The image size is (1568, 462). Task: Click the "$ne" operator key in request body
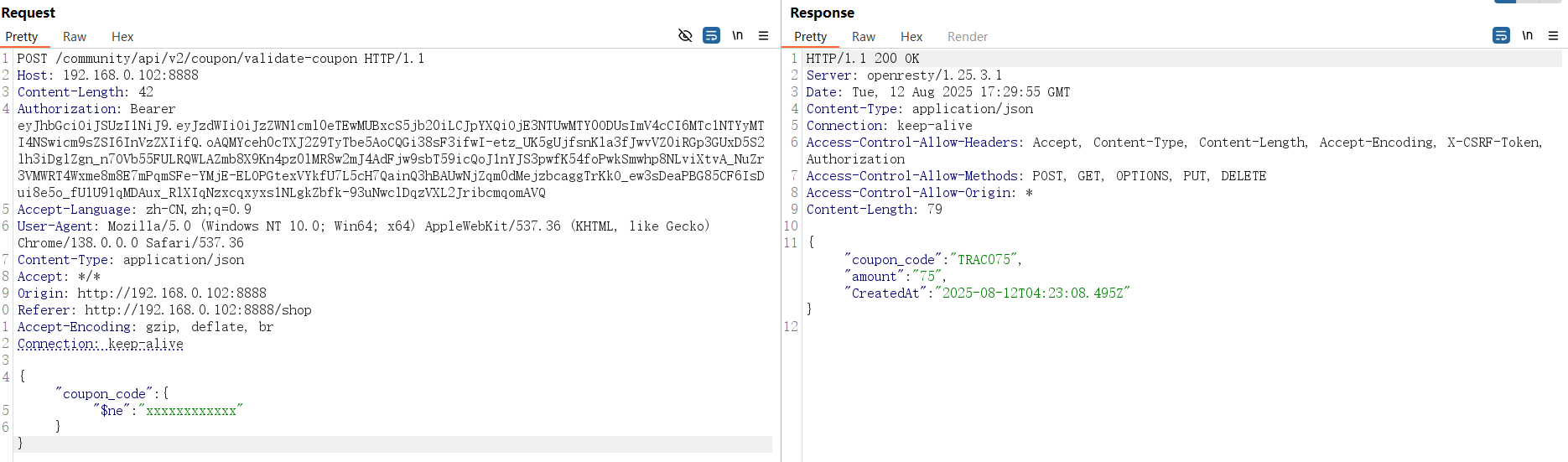pos(112,411)
